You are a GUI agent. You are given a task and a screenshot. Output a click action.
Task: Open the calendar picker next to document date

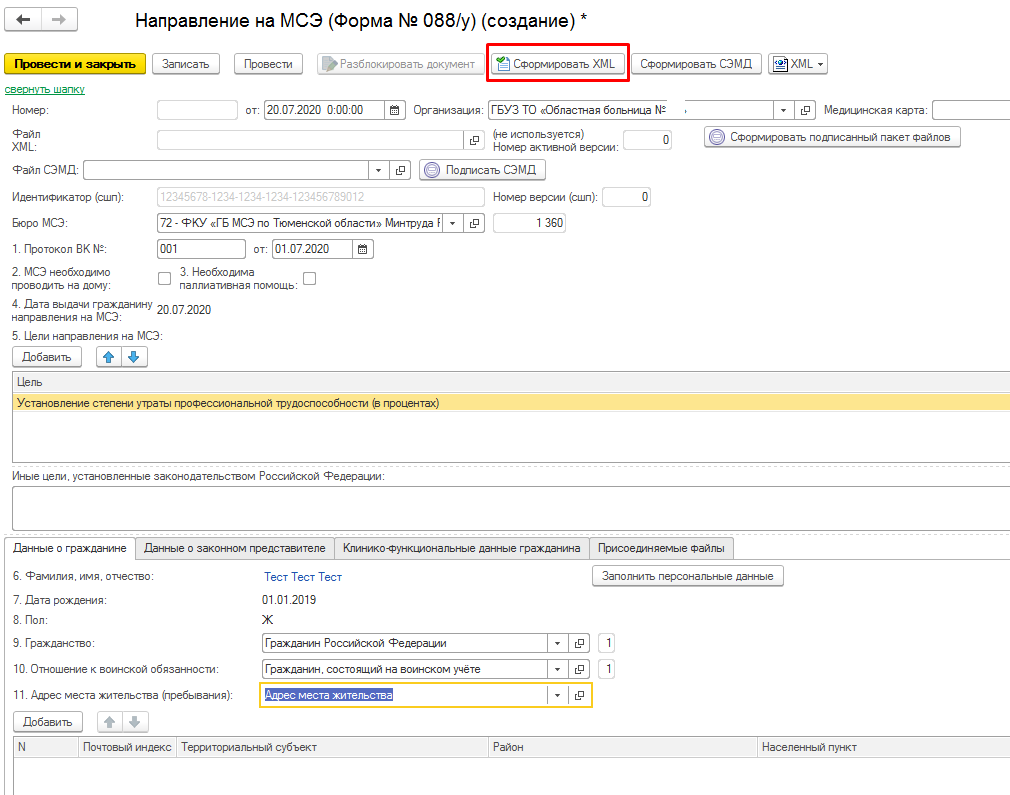[394, 110]
